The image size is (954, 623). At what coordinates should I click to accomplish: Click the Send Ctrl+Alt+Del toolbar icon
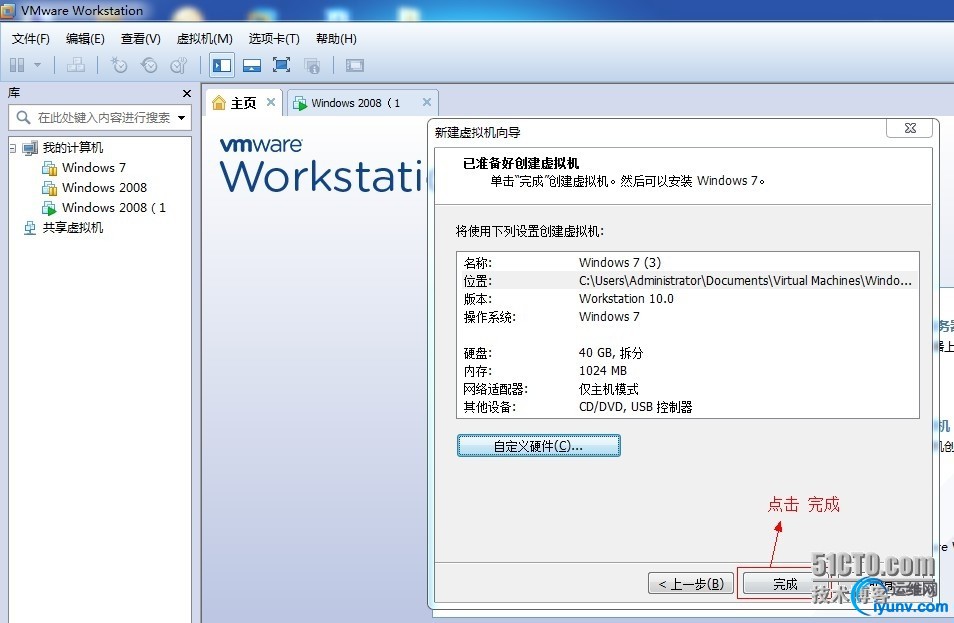76,64
